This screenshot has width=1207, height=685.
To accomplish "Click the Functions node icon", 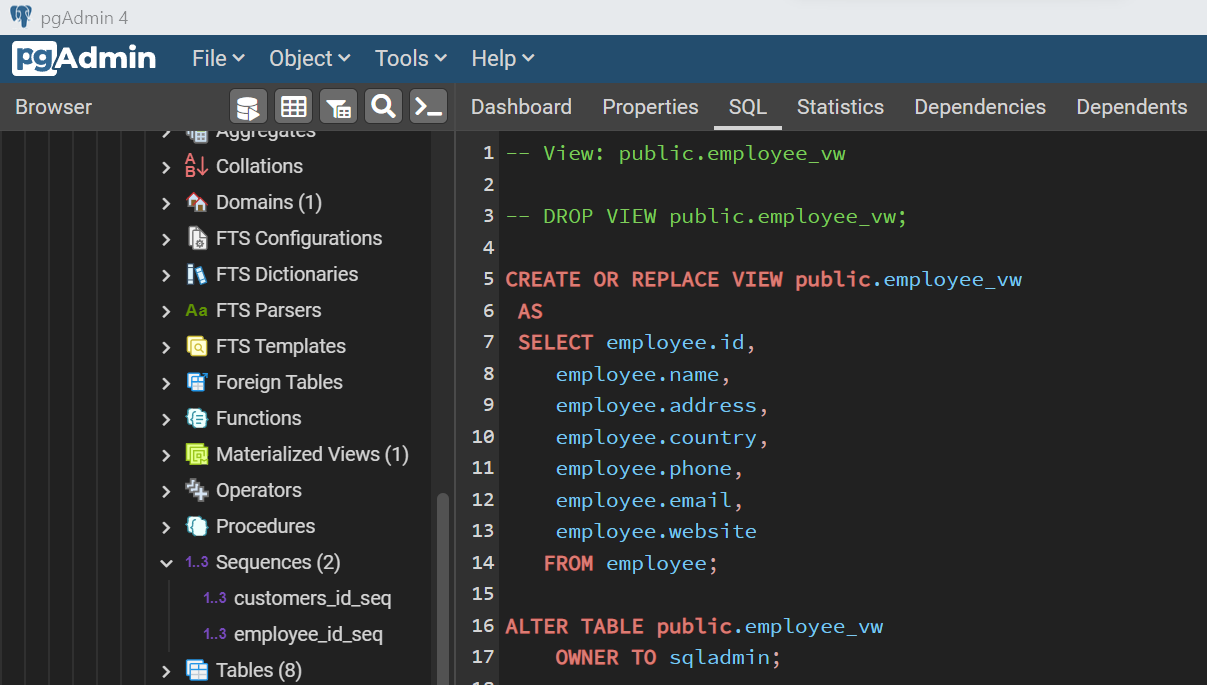I will [x=197, y=419].
